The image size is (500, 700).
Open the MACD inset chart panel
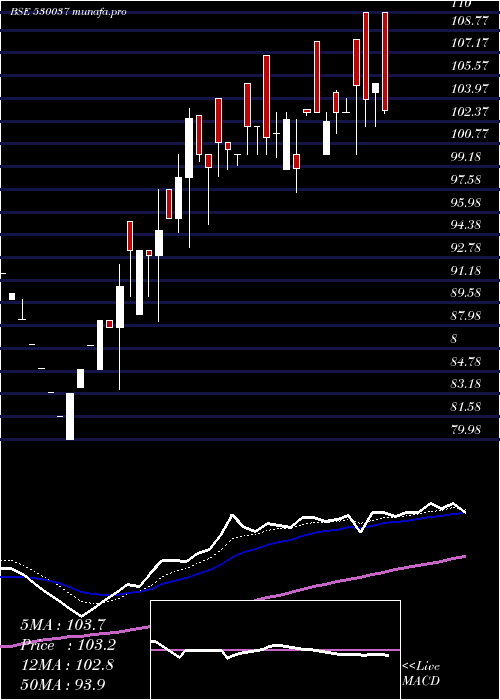click(275, 650)
